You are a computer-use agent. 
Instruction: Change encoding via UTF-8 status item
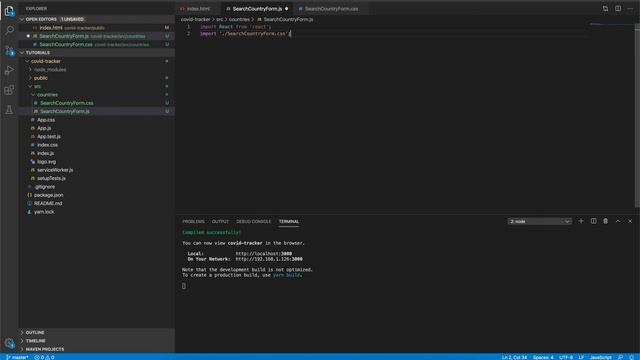point(566,357)
